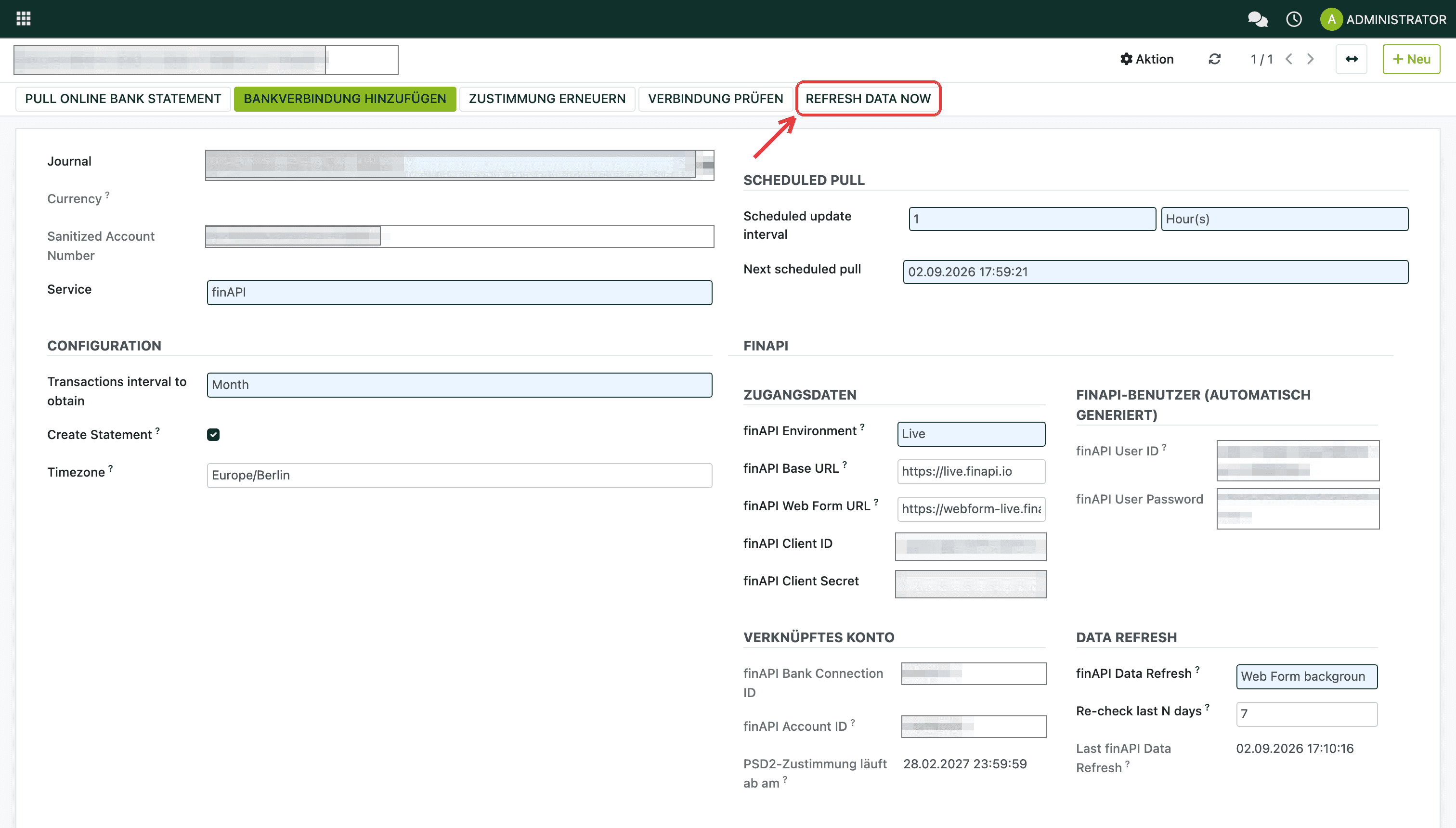The width and height of the screenshot is (1456, 828).
Task: Click Bankverbindung hinzufügen button
Action: 345,99
